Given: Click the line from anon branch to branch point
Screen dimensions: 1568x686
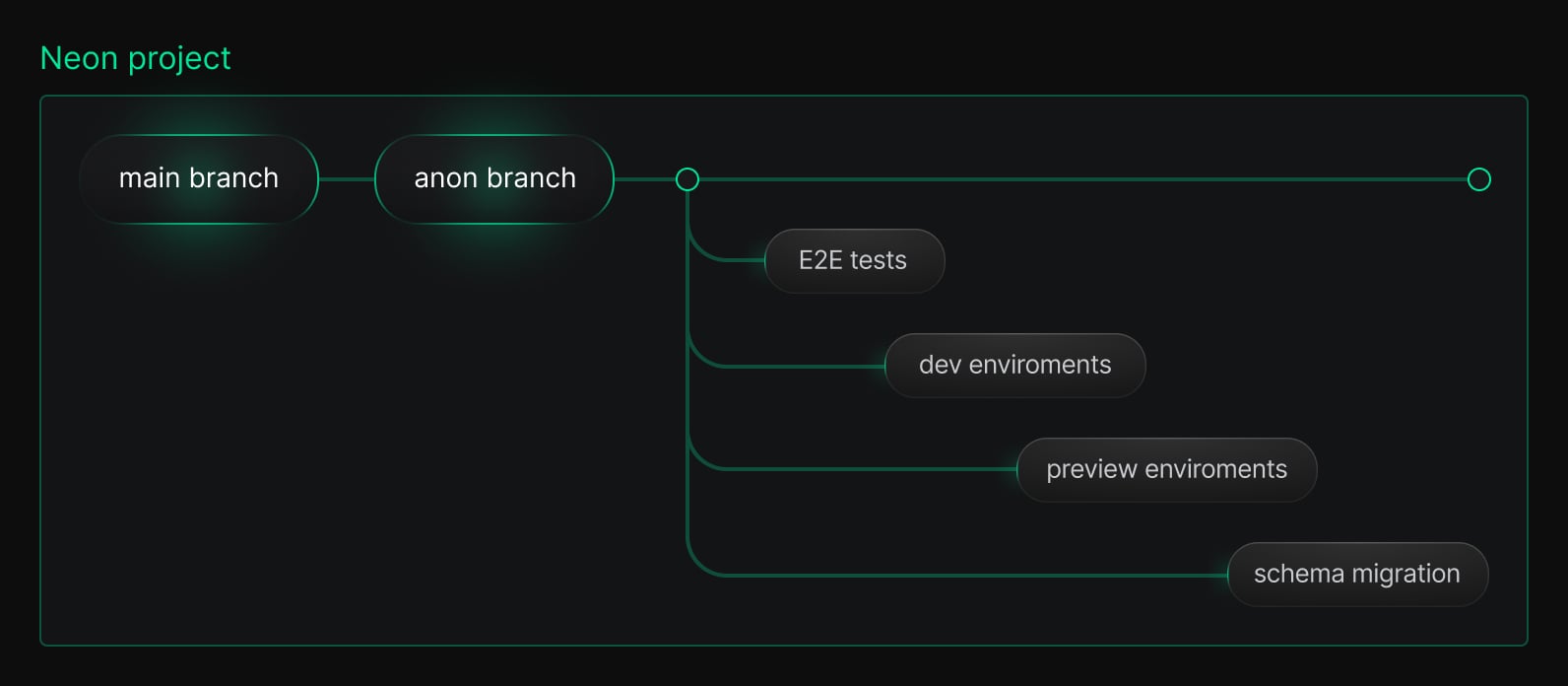Looking at the screenshot, I should tap(644, 179).
